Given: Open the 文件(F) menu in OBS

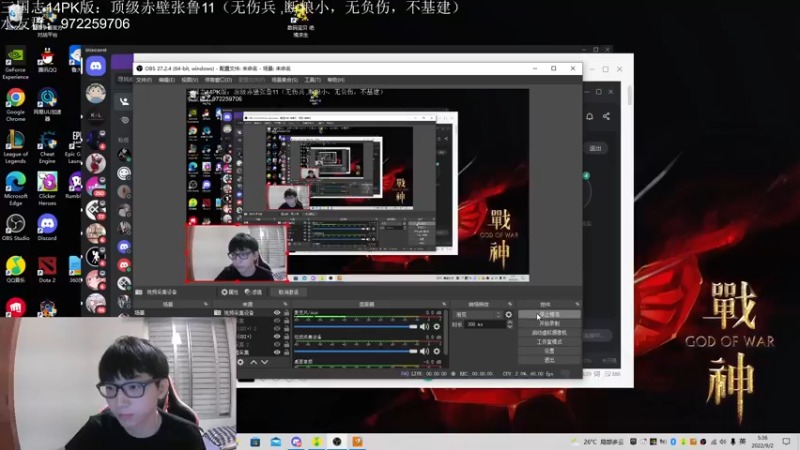Looking at the screenshot, I should [x=144, y=80].
